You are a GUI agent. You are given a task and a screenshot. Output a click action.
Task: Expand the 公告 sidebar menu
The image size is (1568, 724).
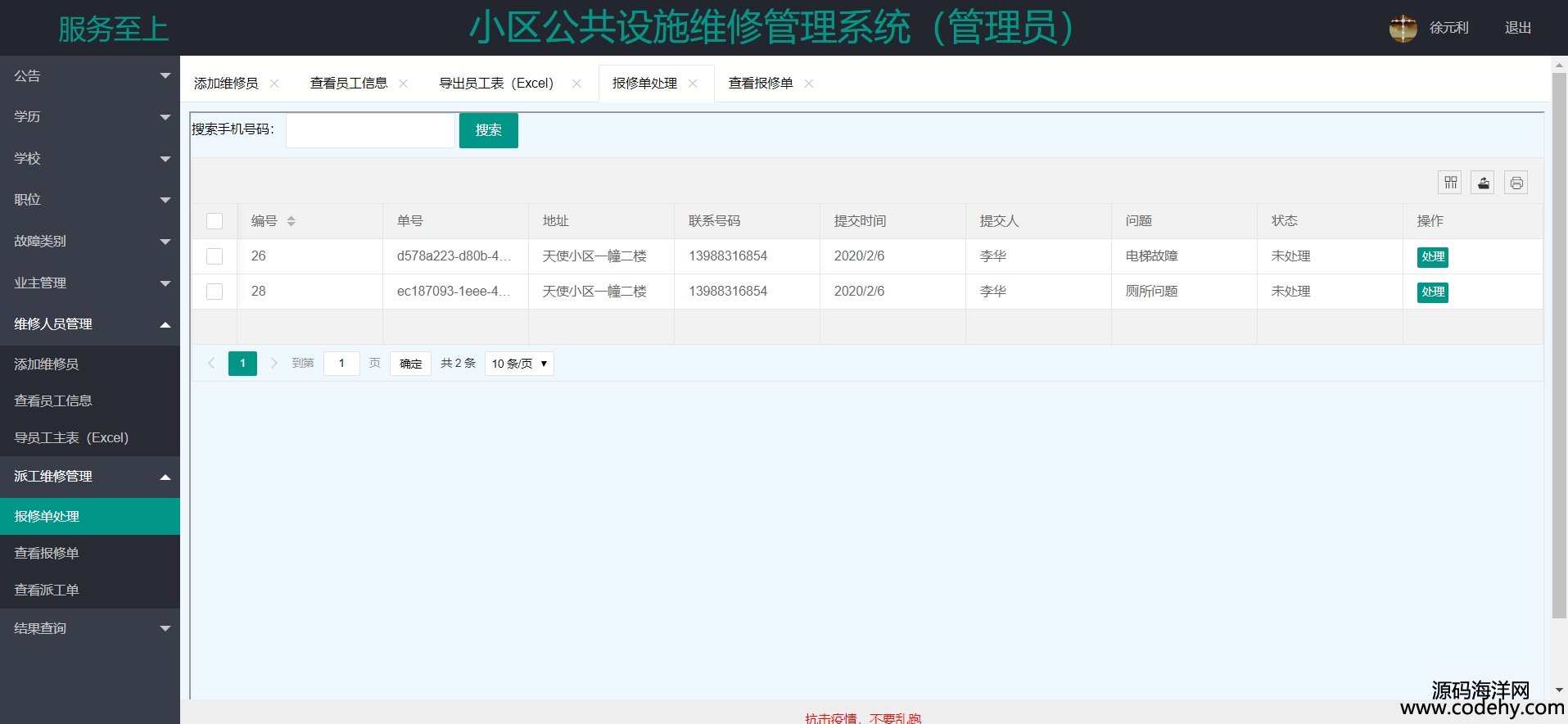point(90,76)
